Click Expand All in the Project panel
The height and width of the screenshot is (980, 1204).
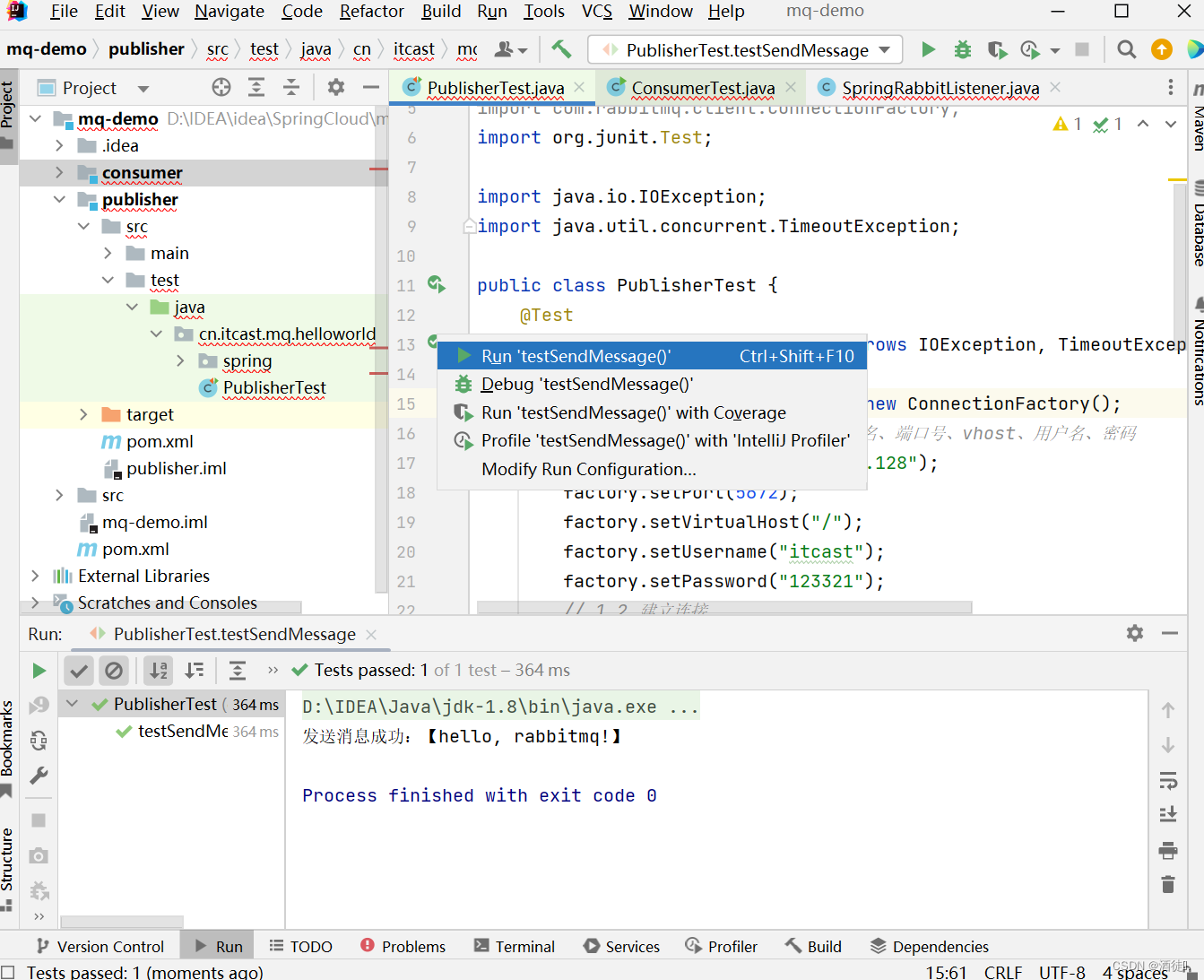(256, 87)
